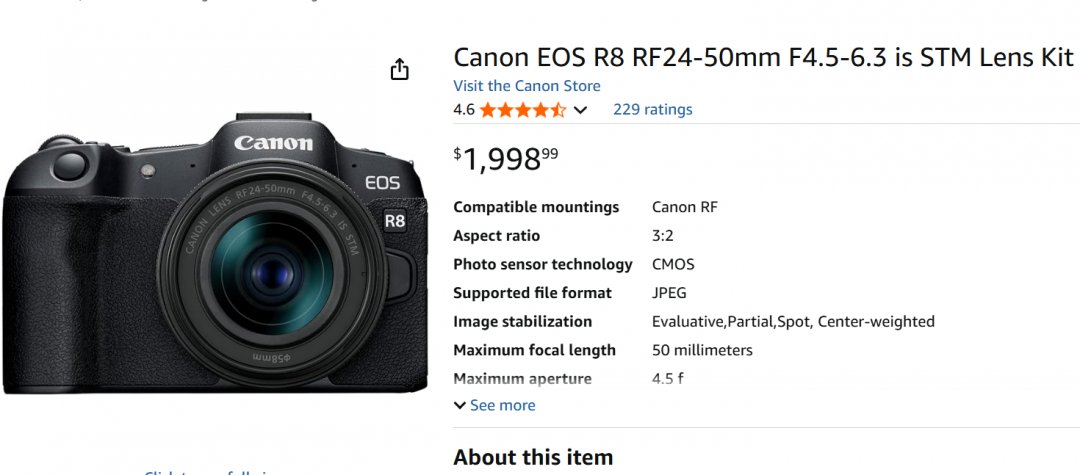Click the 50 millimeters focal length value
The width and height of the screenshot is (1080, 475).
pyautogui.click(x=702, y=350)
